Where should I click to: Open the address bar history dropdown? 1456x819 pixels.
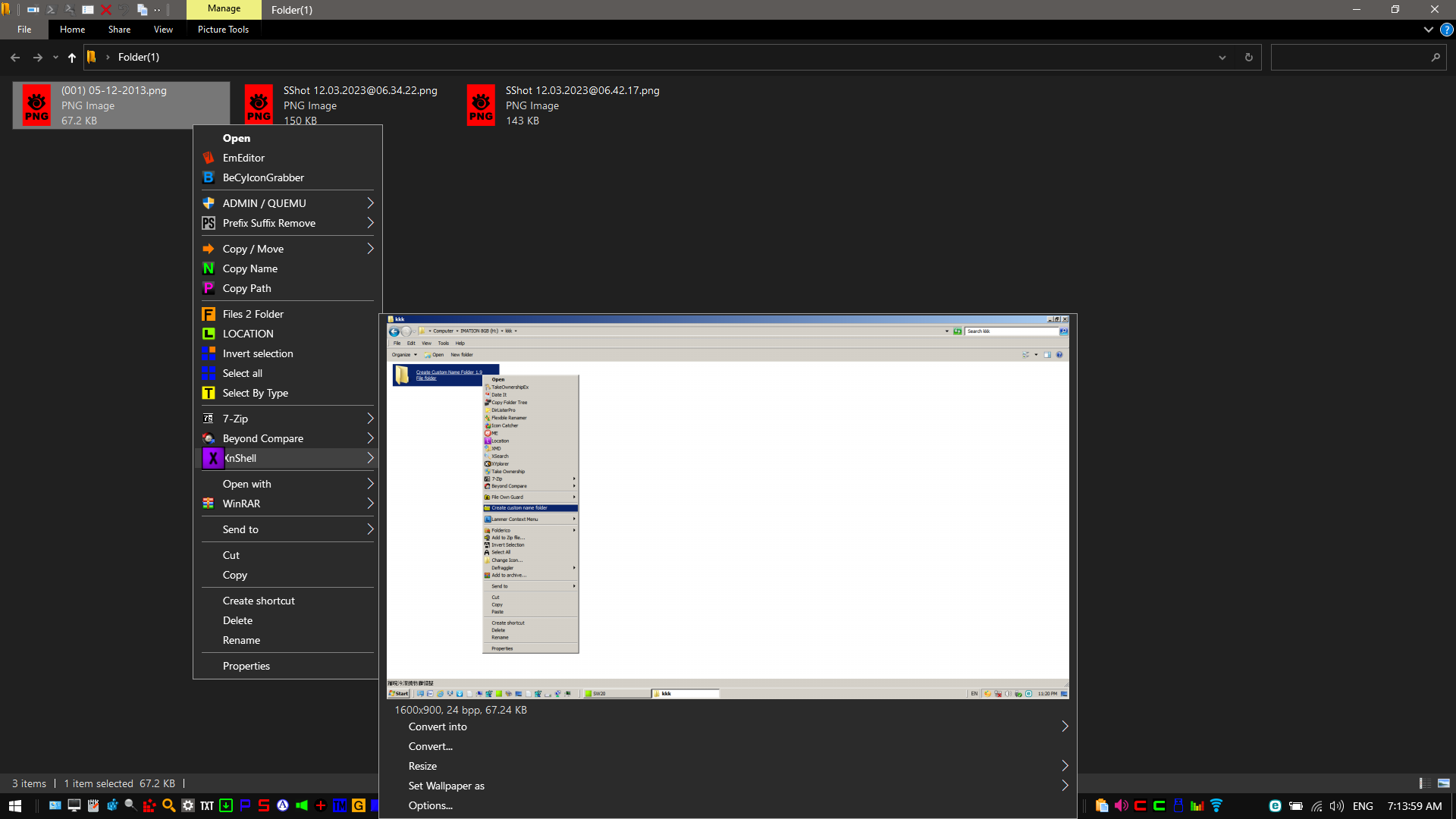(x=1222, y=57)
